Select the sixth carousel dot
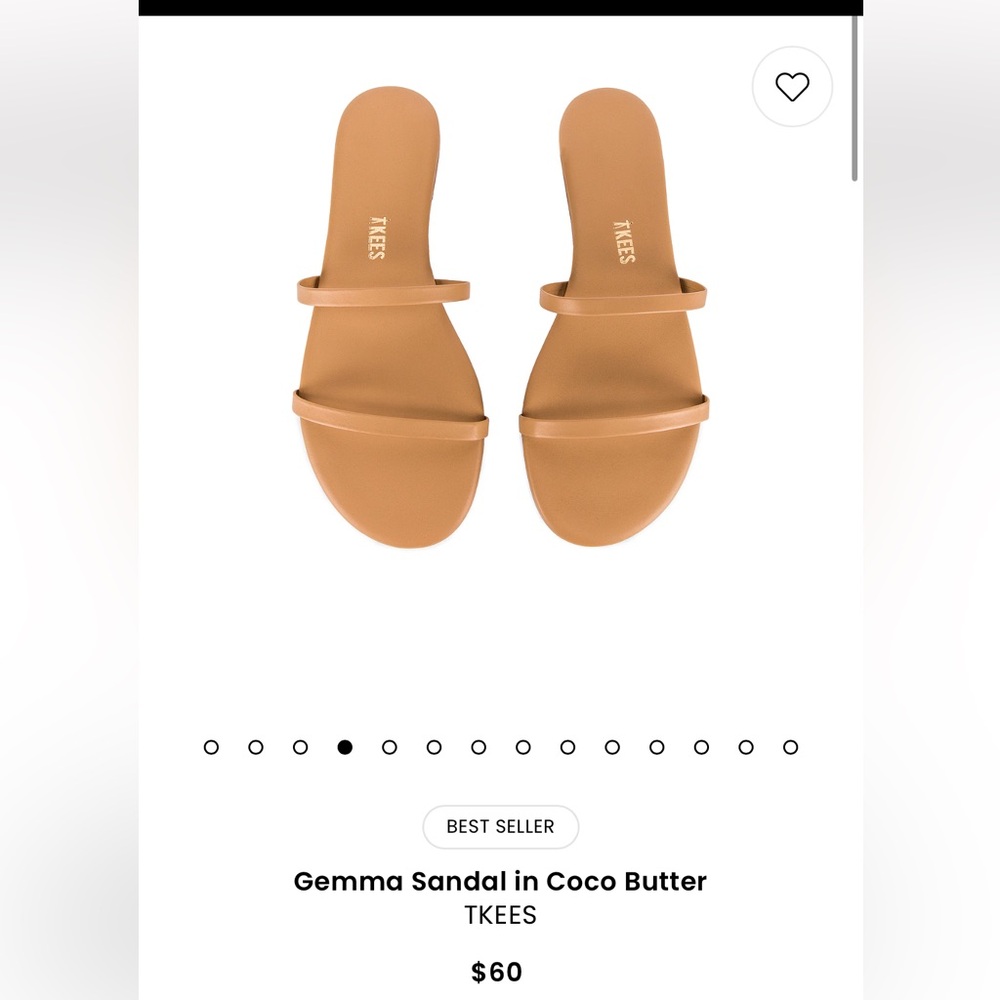This screenshot has width=1000, height=1000. point(433,747)
